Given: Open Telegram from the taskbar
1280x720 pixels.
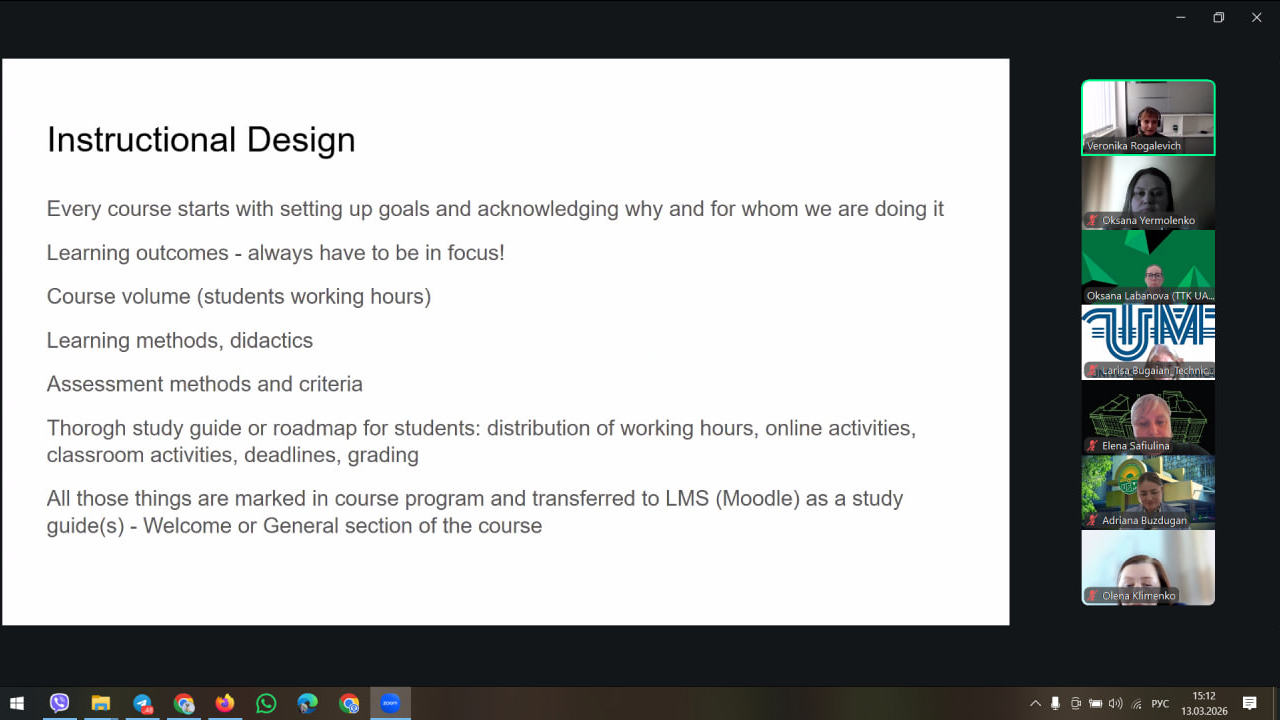Looking at the screenshot, I should tap(142, 703).
